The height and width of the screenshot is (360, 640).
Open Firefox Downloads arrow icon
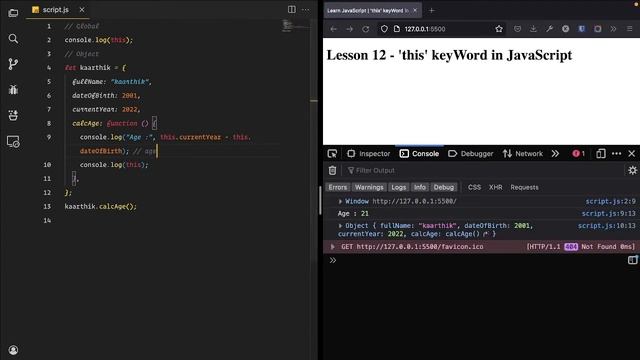[533, 29]
